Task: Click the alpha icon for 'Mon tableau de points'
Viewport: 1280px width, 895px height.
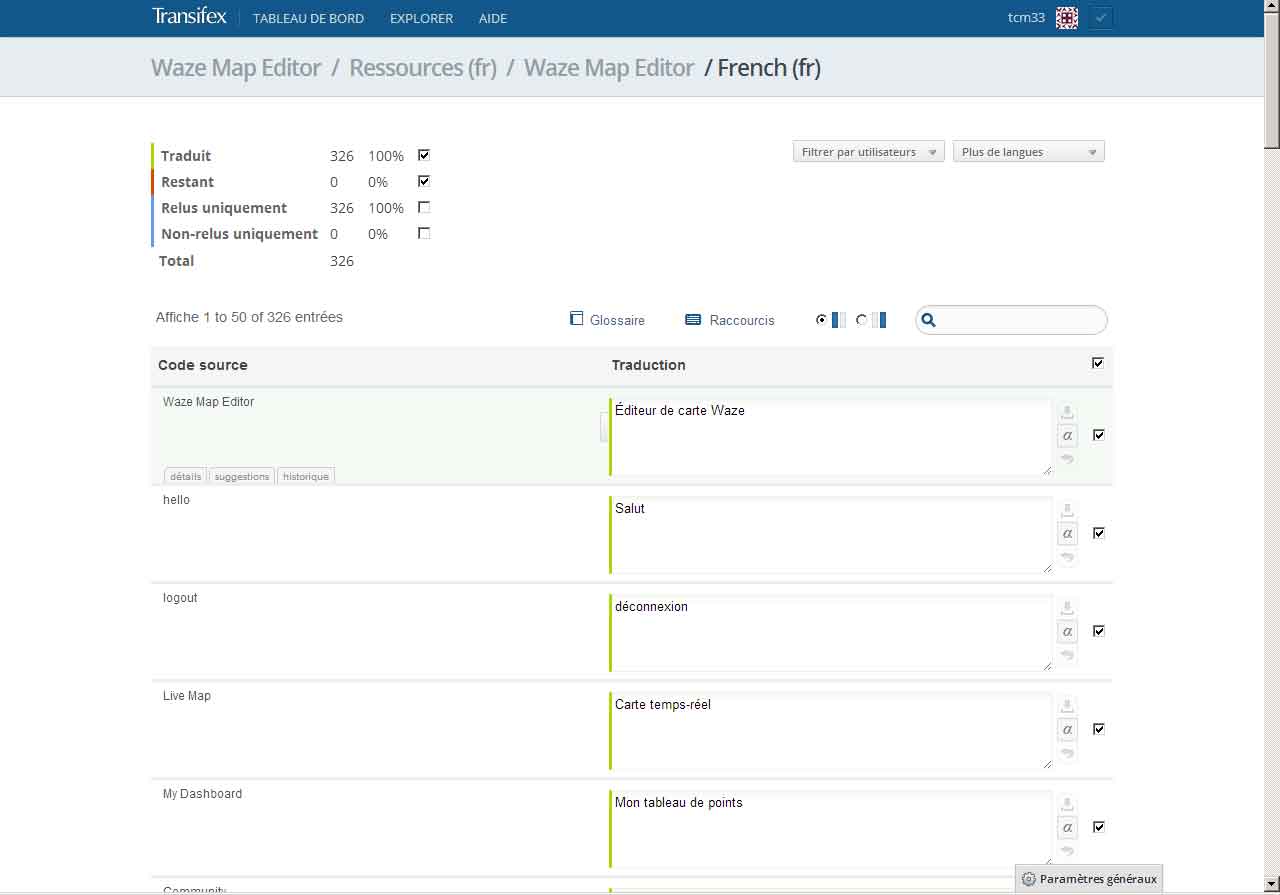Action: pyautogui.click(x=1067, y=827)
